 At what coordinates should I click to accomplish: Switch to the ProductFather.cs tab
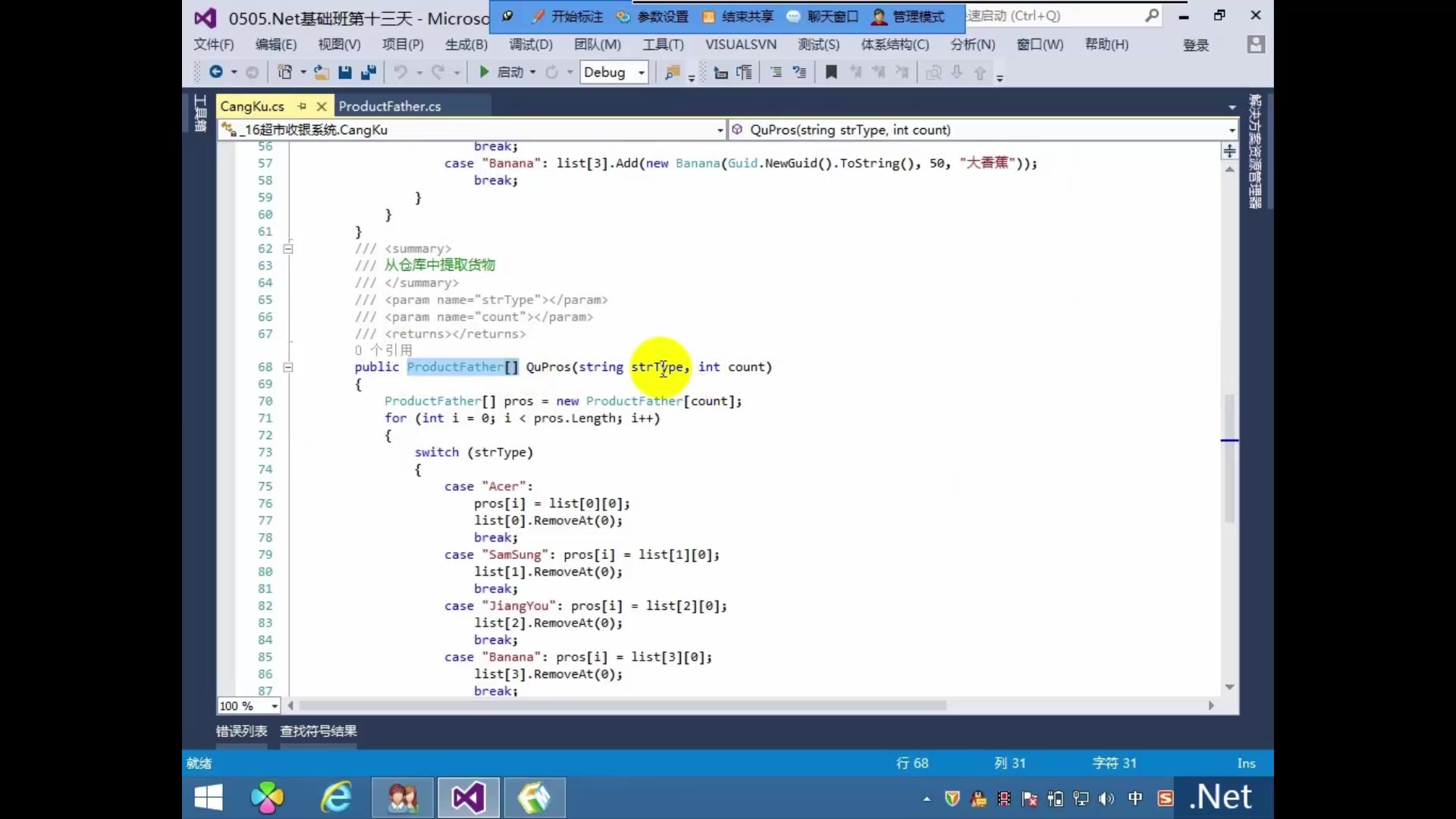[389, 106]
